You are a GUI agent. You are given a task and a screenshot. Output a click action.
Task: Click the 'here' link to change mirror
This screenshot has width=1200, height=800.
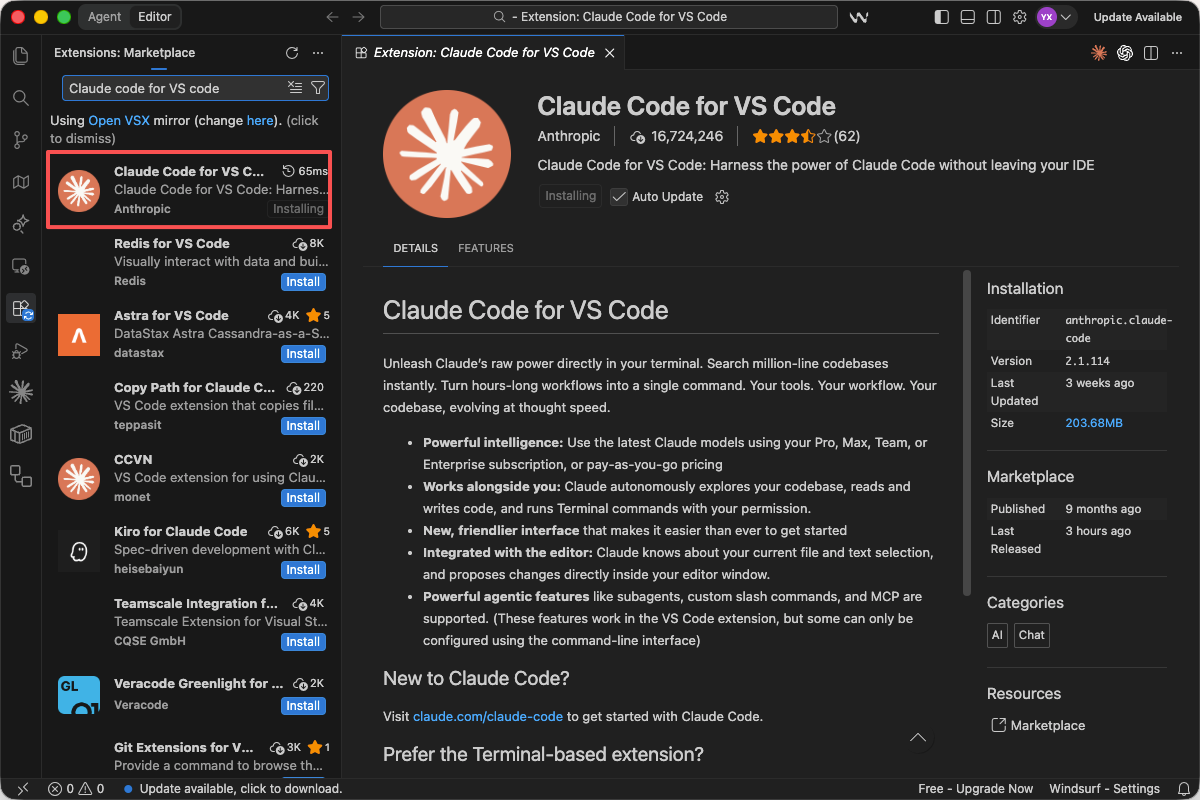coord(260,121)
